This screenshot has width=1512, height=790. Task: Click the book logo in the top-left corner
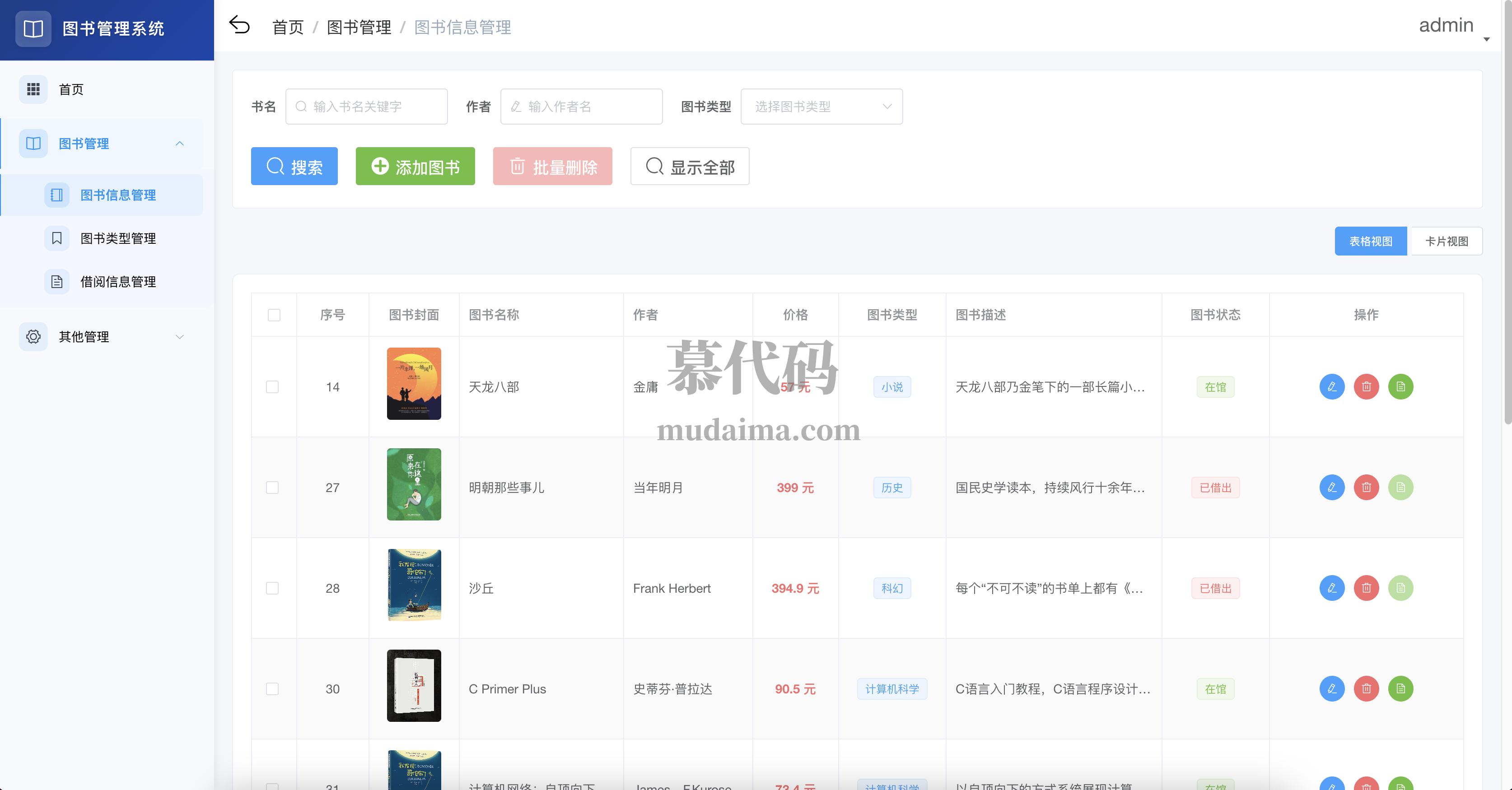[33, 29]
